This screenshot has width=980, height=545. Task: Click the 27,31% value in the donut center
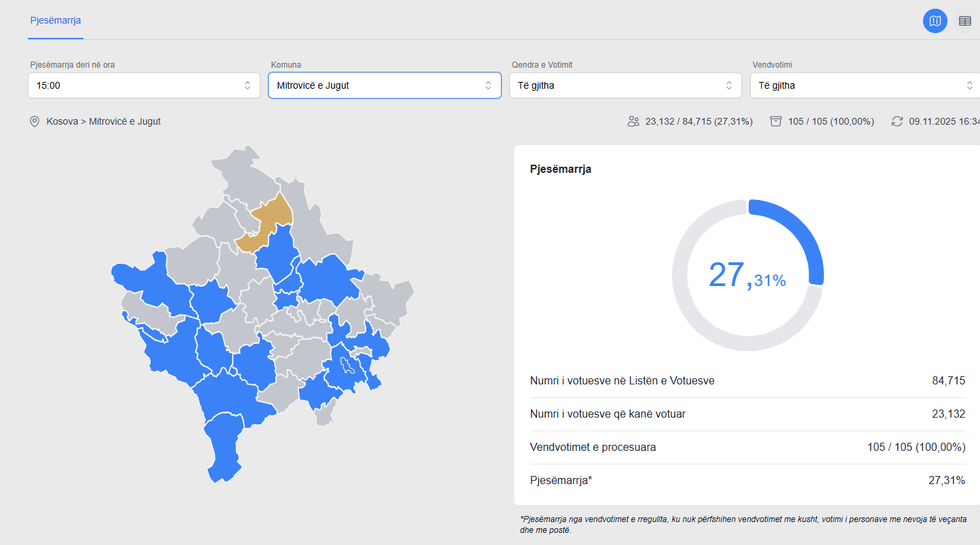click(x=747, y=275)
